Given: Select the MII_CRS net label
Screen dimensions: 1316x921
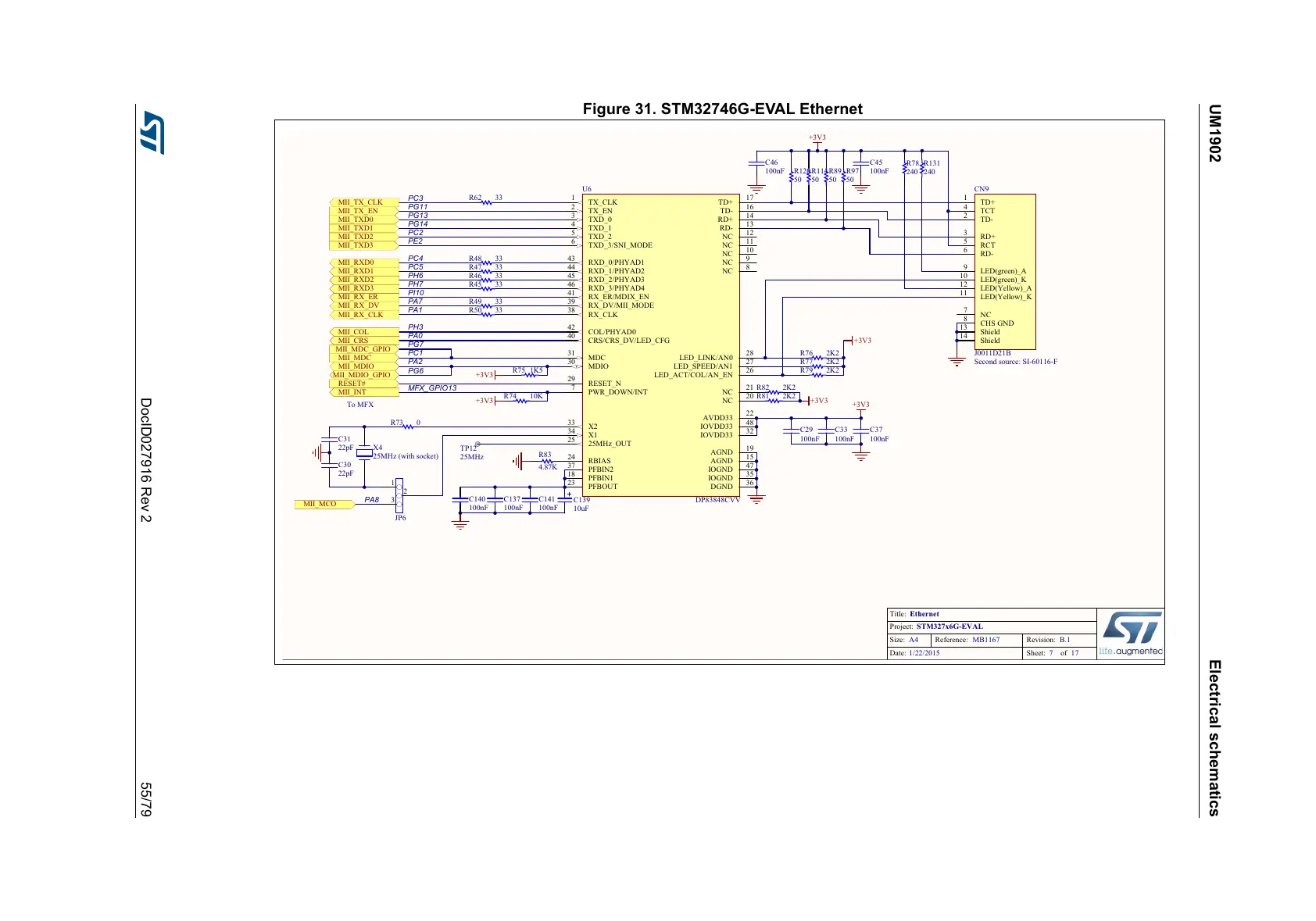Looking at the screenshot, I should pos(363,341).
